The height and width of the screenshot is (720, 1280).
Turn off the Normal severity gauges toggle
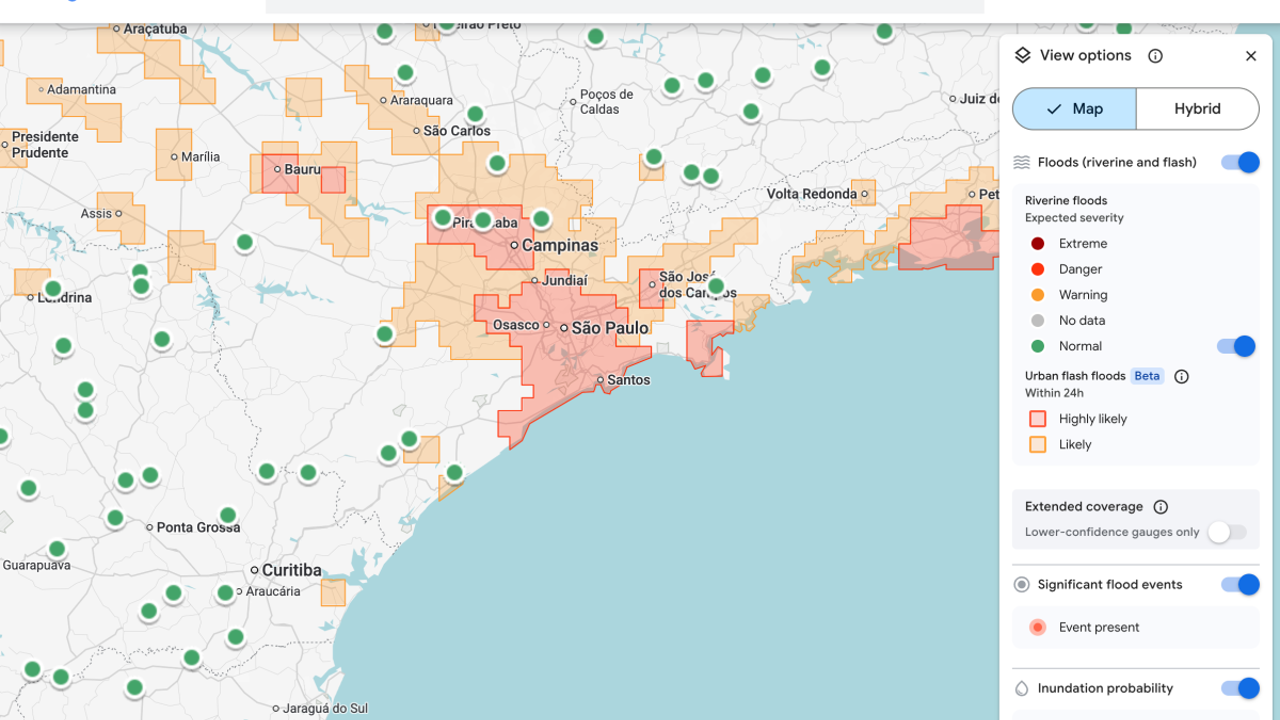1236,346
